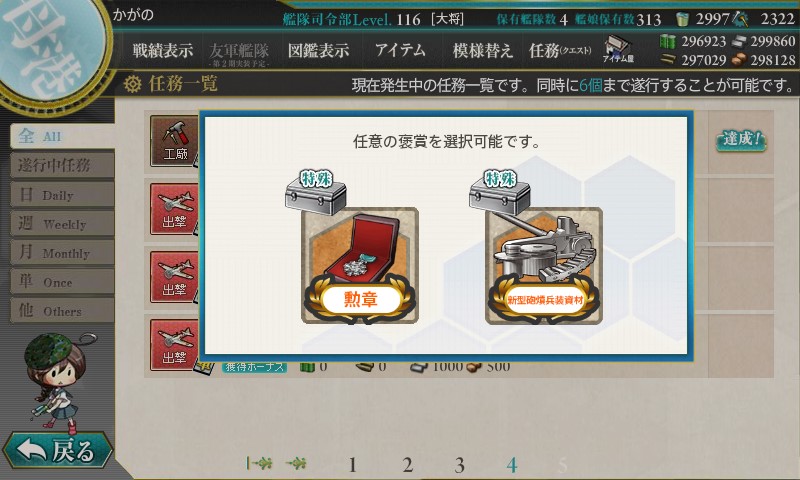
Task: Show 遂行中任務 in-progress quests
Action: pos(62,165)
